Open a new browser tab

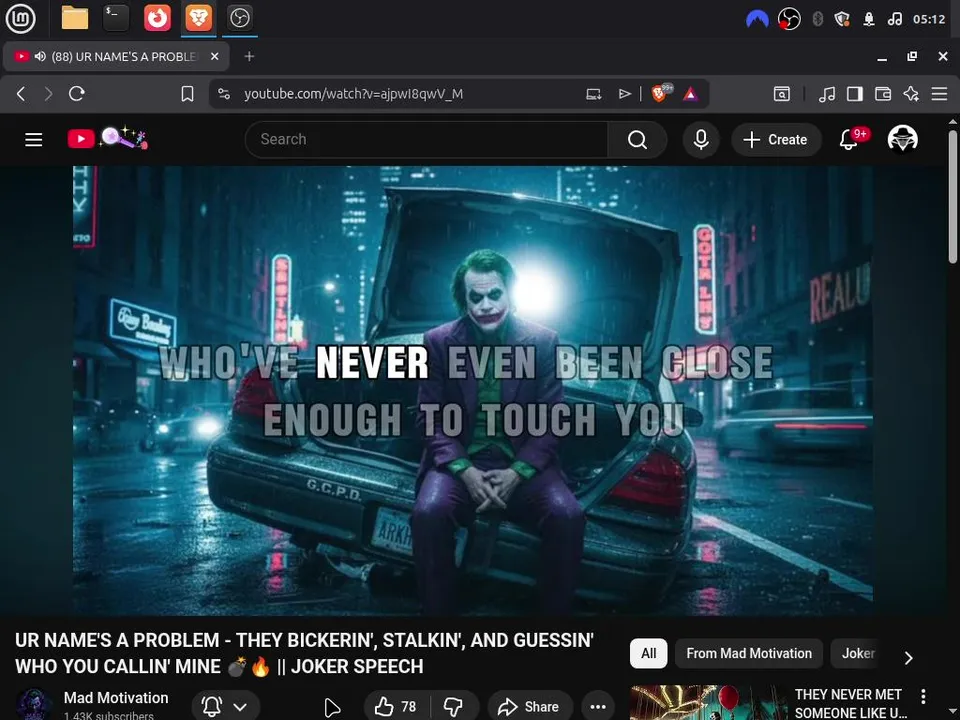(249, 56)
